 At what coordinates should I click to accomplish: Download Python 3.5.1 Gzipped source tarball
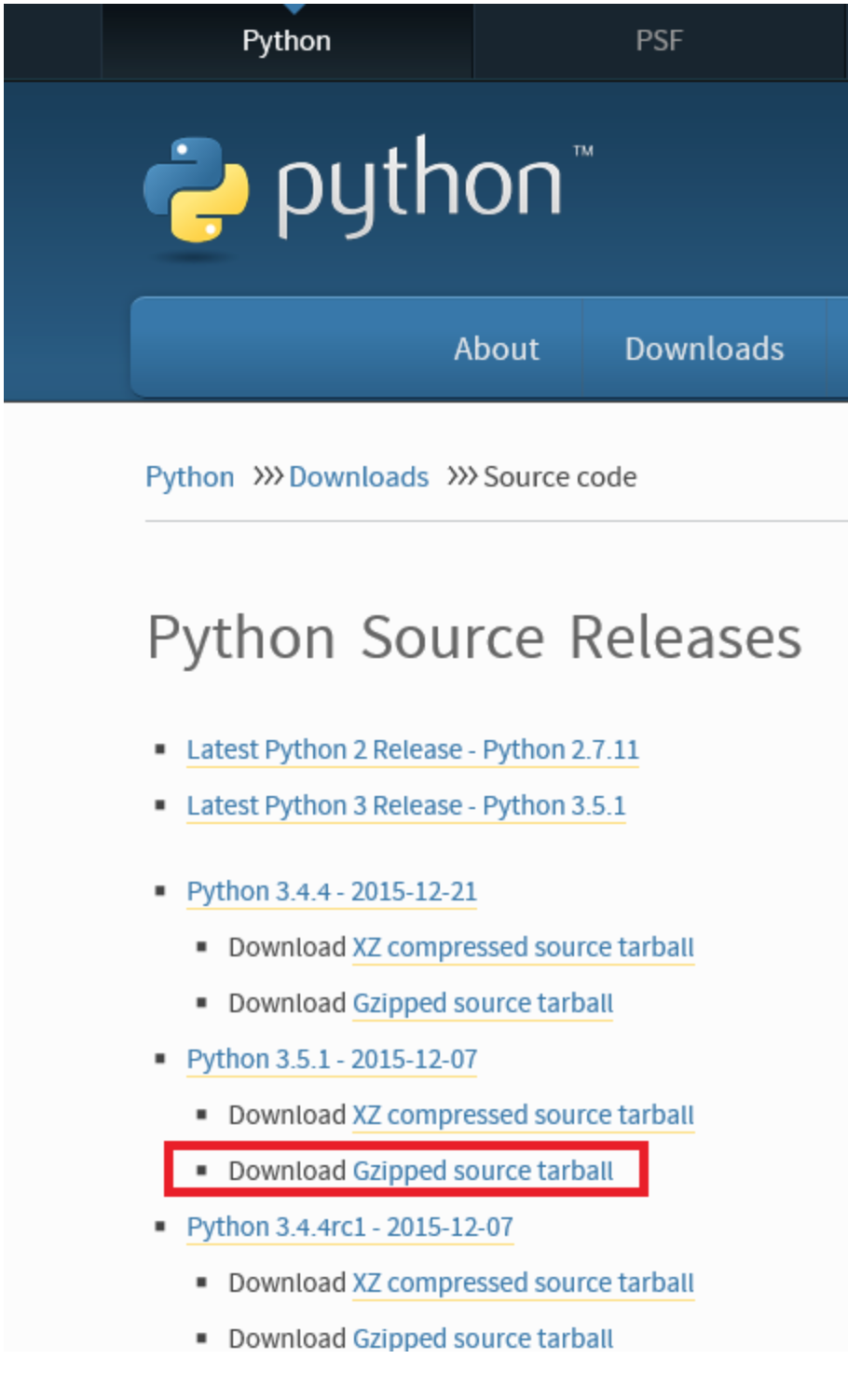click(x=483, y=1171)
